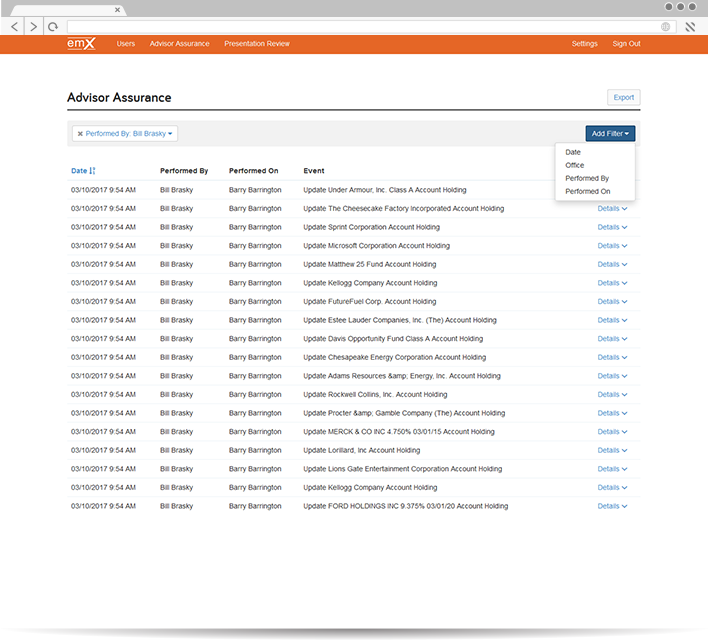Screen dimensions: 708x640
Task: Close the browser tab
Action: (x=117, y=9)
